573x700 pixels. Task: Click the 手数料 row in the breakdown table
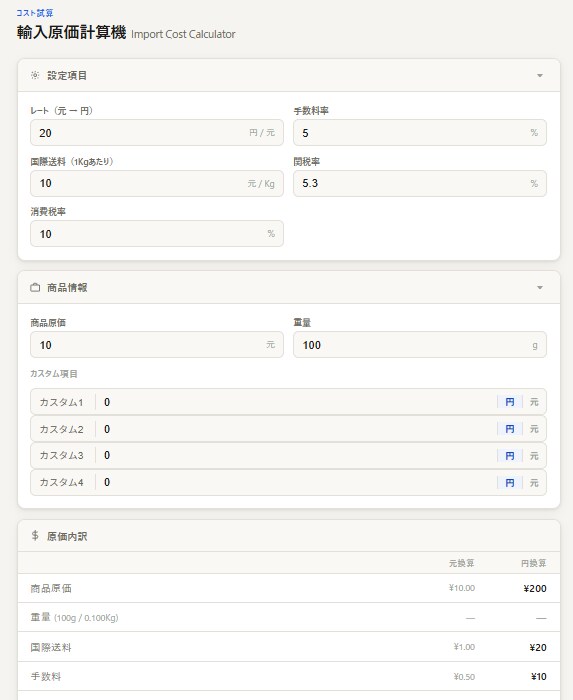point(289,676)
